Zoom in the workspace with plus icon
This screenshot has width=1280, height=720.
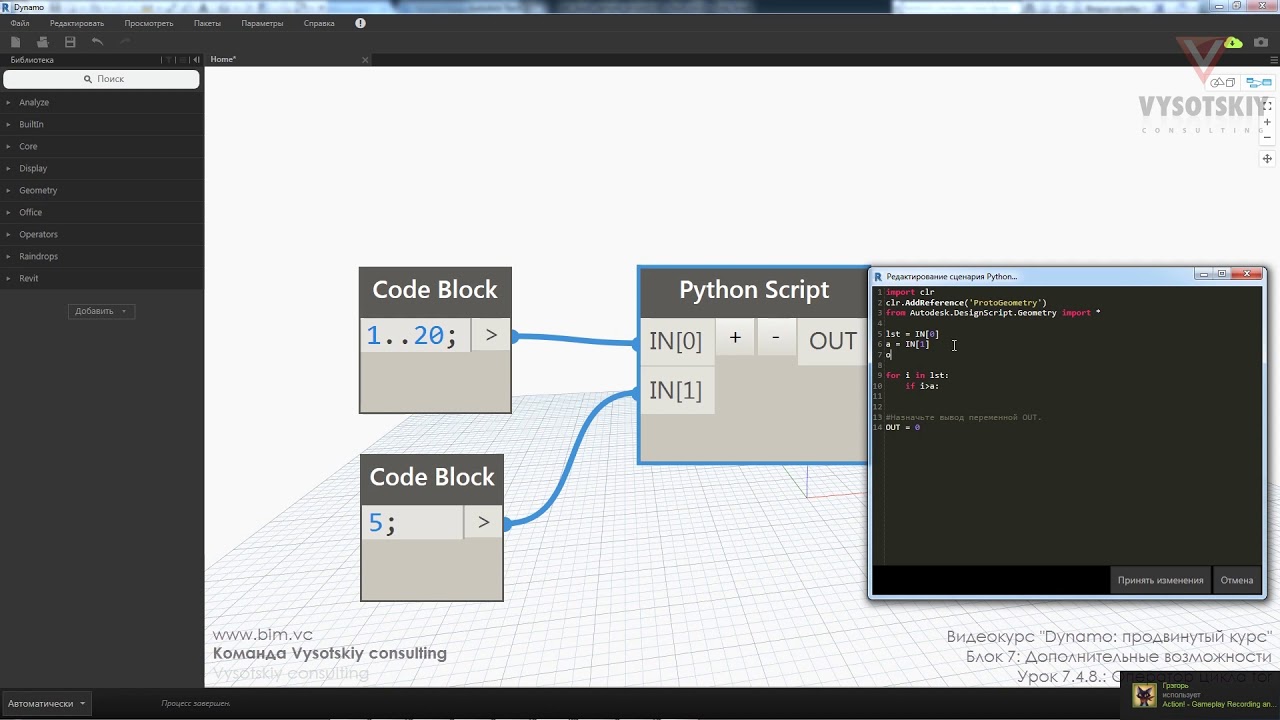coord(1267,122)
